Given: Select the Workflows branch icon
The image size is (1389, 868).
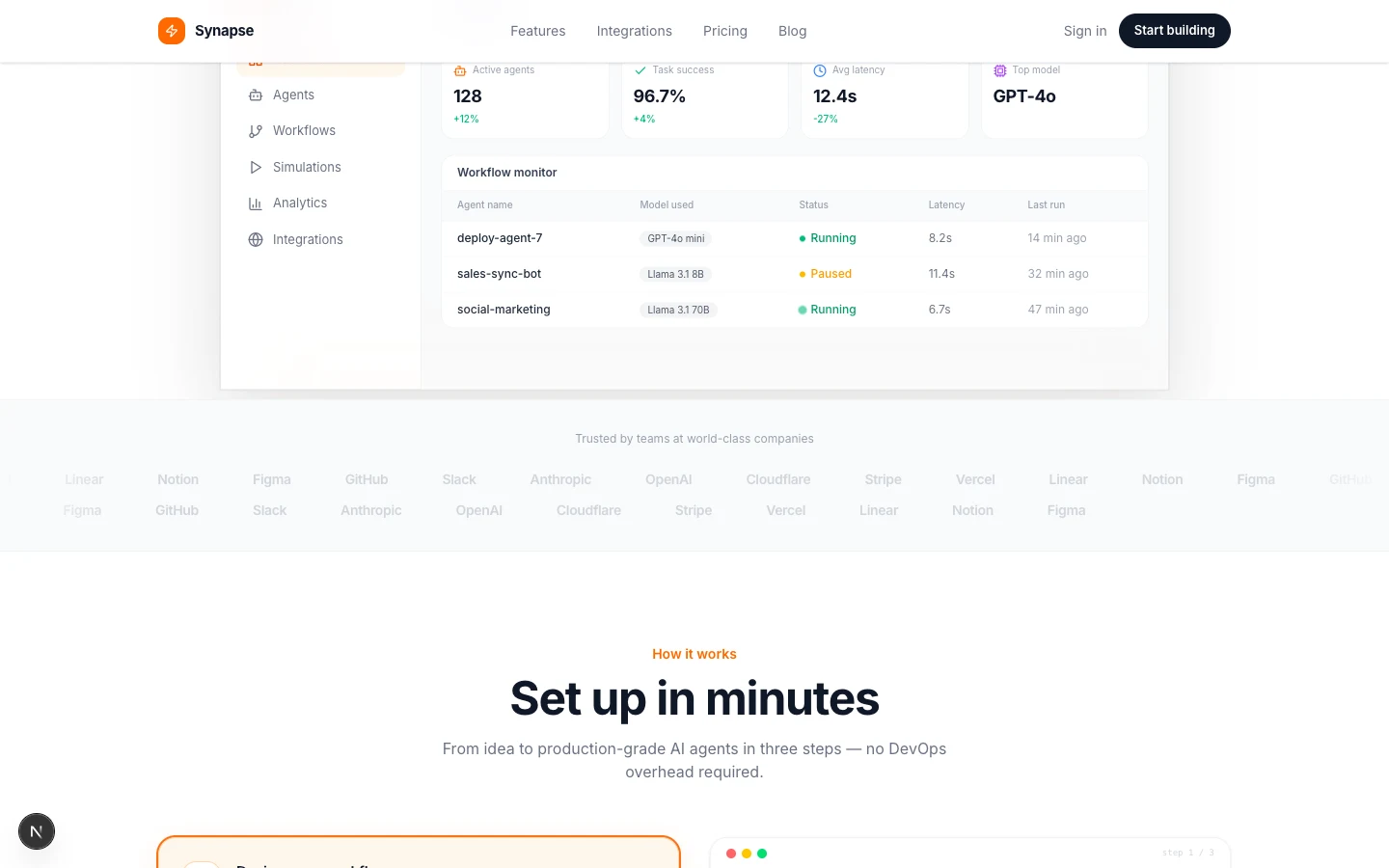Looking at the screenshot, I should point(256,131).
